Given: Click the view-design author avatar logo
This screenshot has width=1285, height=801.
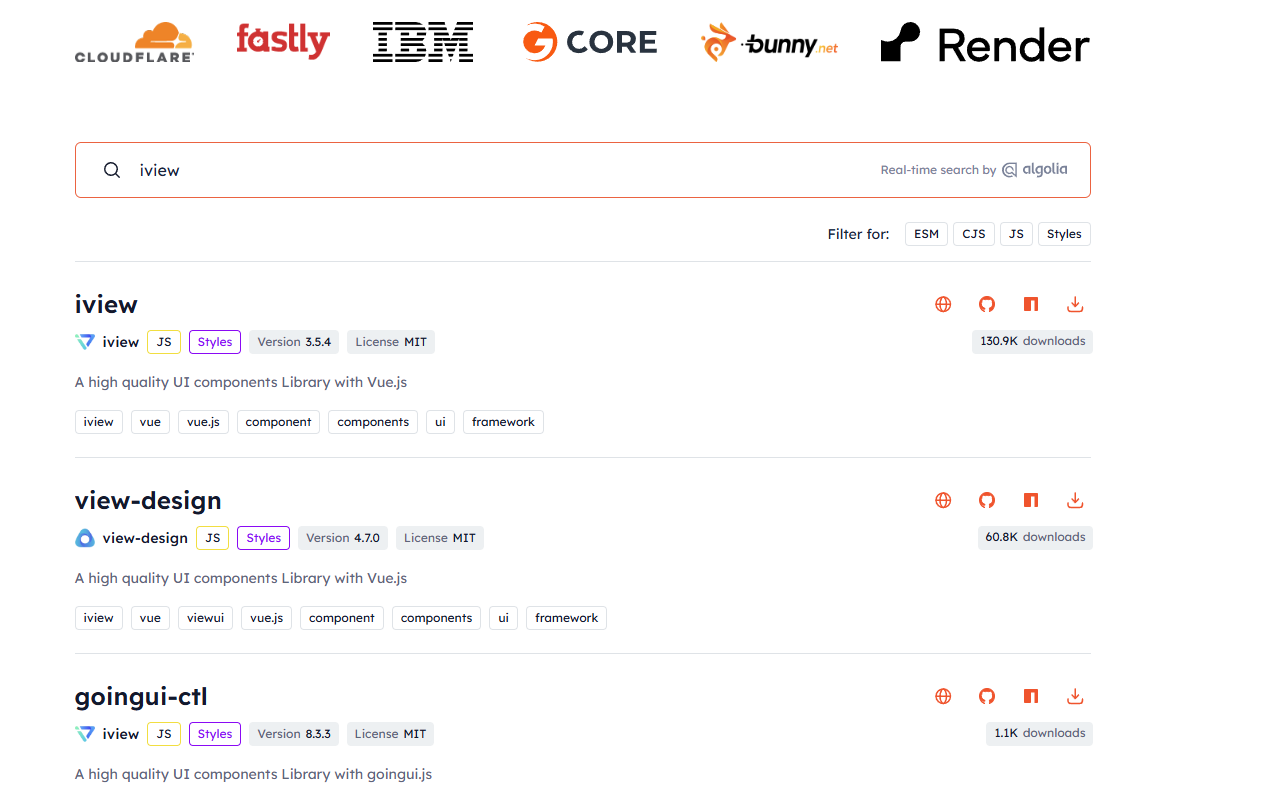Looking at the screenshot, I should tap(85, 538).
